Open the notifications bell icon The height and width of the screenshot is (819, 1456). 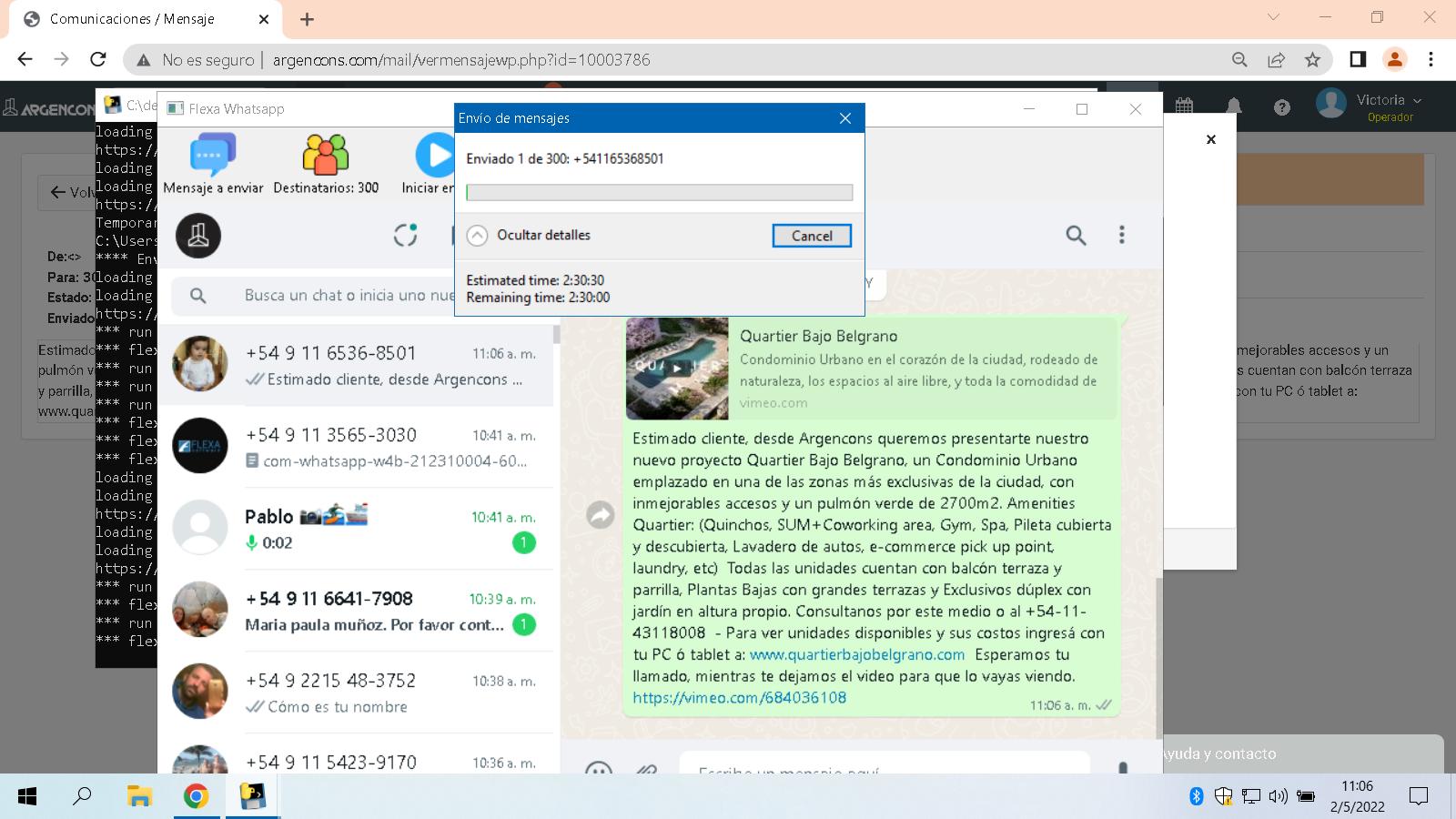coord(1234,106)
